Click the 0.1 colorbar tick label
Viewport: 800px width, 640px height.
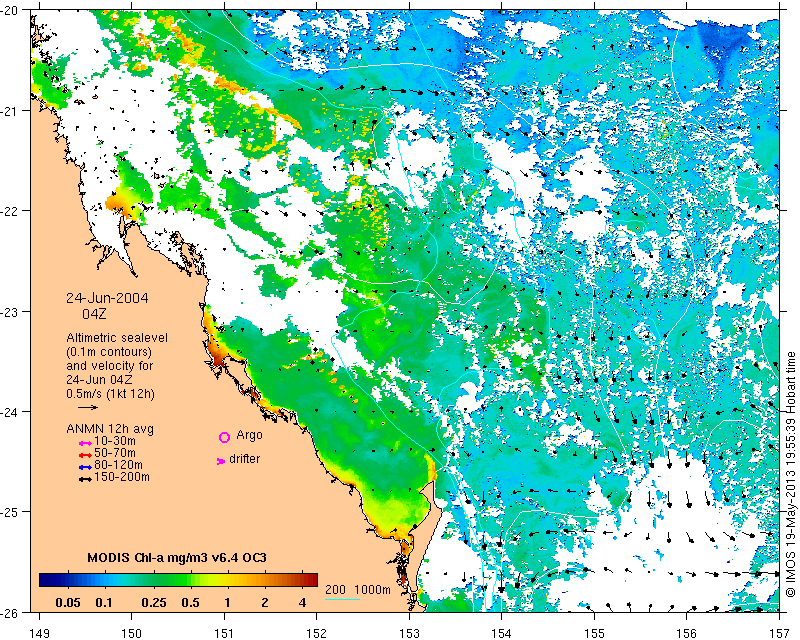104,602
